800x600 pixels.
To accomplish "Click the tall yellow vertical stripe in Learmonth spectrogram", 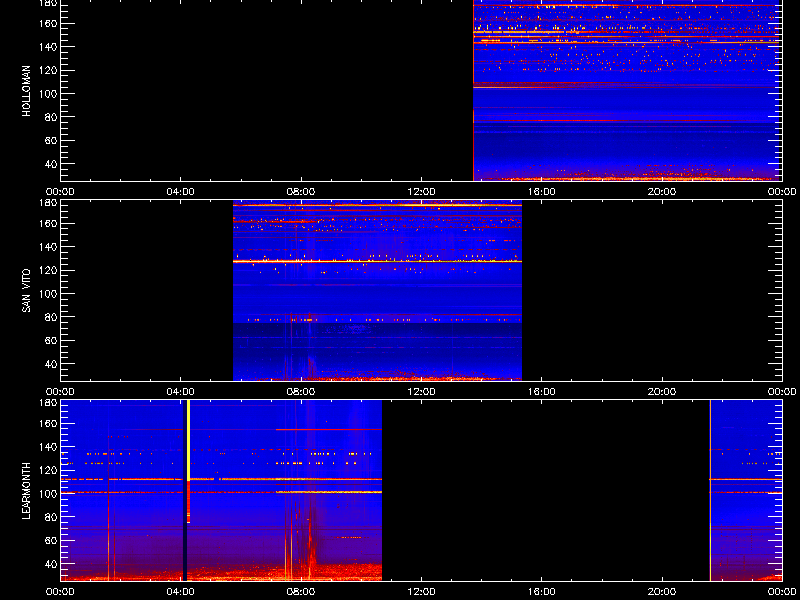I will pos(189,439).
